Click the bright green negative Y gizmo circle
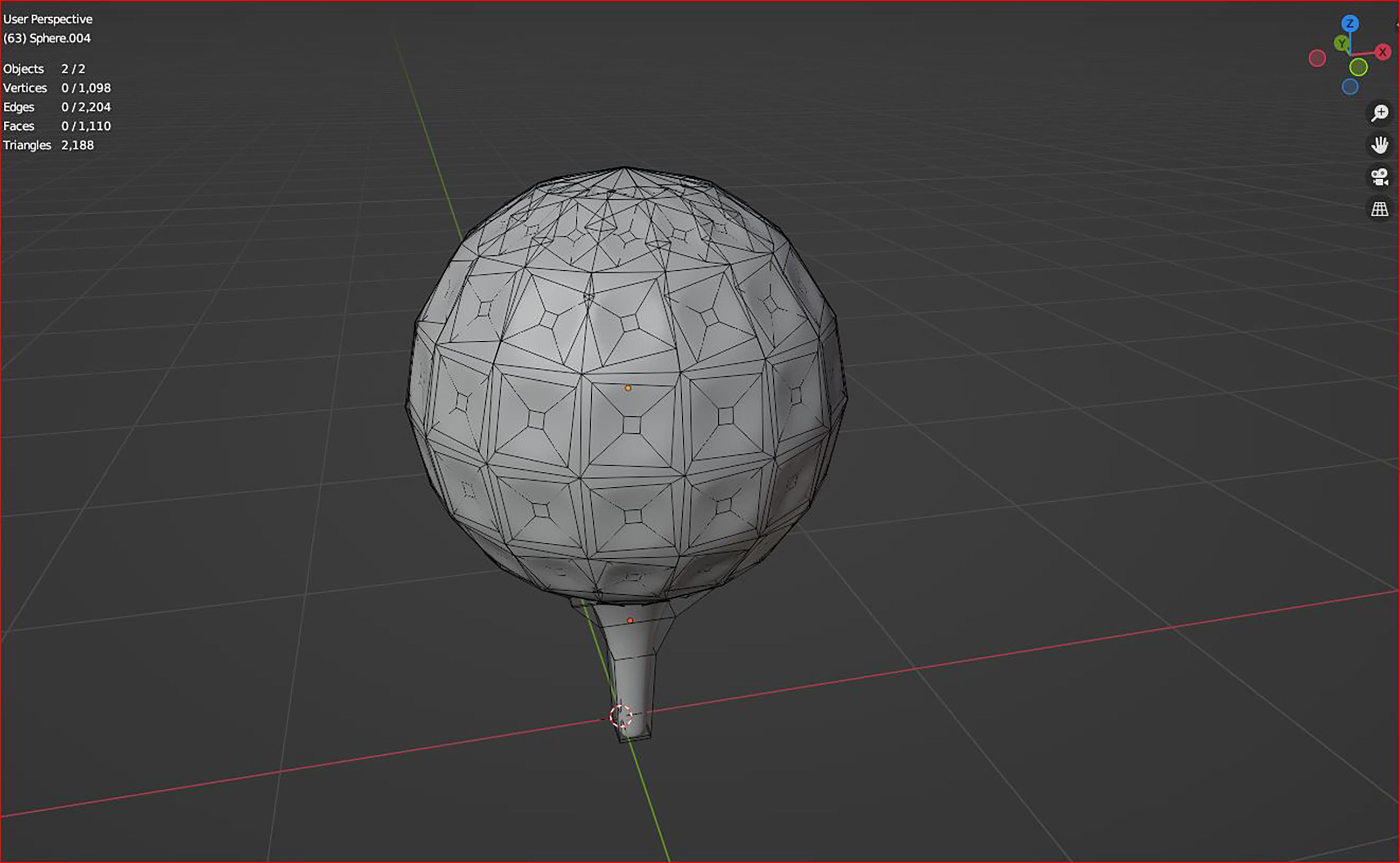Screen dimensions: 1400x863 (x=1358, y=67)
